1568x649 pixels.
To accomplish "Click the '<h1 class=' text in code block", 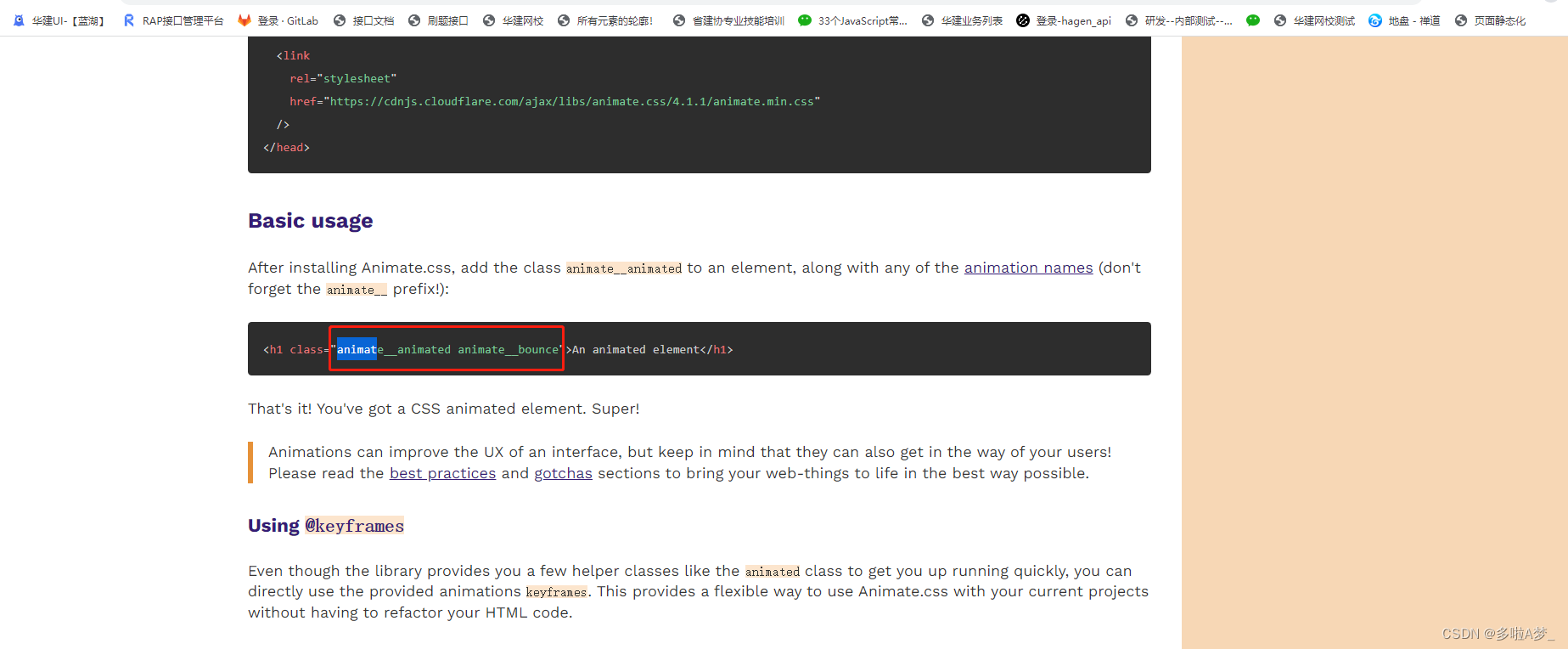I will click(296, 349).
